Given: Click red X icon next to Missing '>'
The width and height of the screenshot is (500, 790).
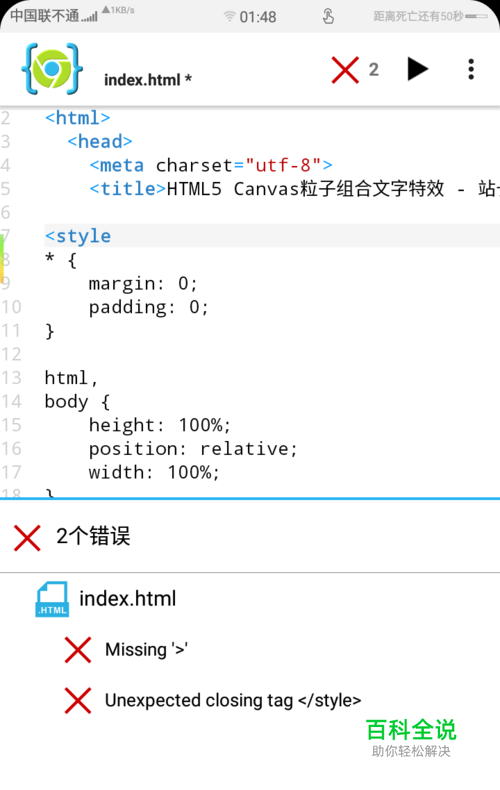Looking at the screenshot, I should tap(78, 649).
